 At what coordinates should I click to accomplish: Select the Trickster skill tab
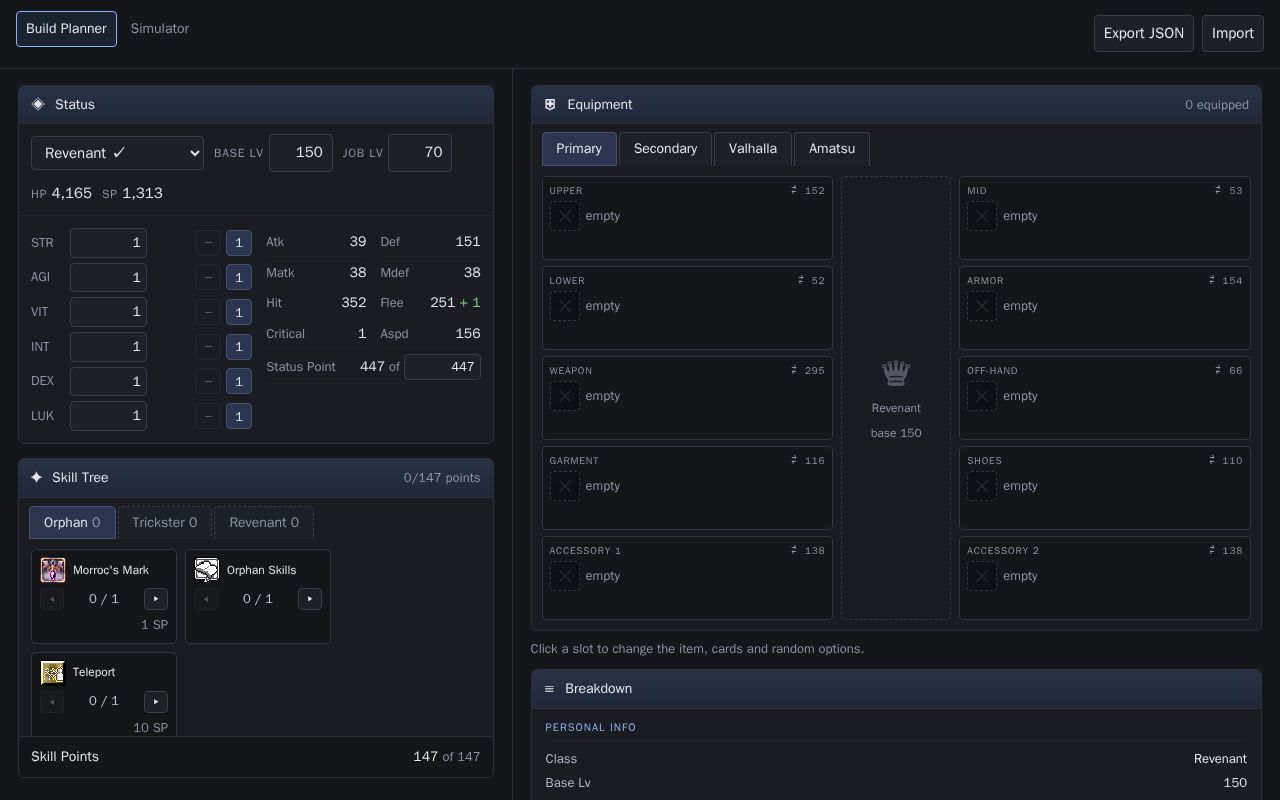(x=165, y=522)
